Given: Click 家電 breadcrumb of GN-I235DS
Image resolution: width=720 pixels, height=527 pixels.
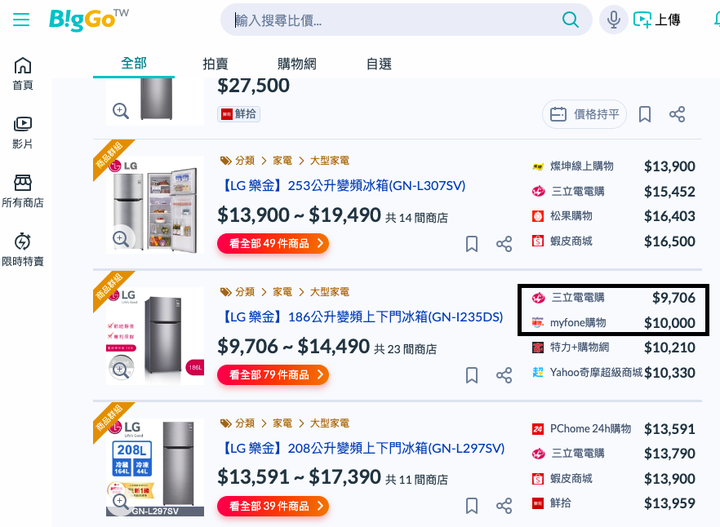Looking at the screenshot, I should (x=282, y=292).
